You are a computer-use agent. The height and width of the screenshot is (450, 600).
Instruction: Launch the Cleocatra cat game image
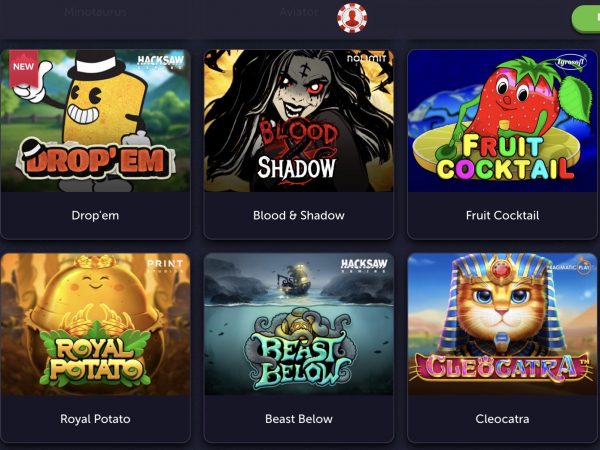(x=502, y=324)
